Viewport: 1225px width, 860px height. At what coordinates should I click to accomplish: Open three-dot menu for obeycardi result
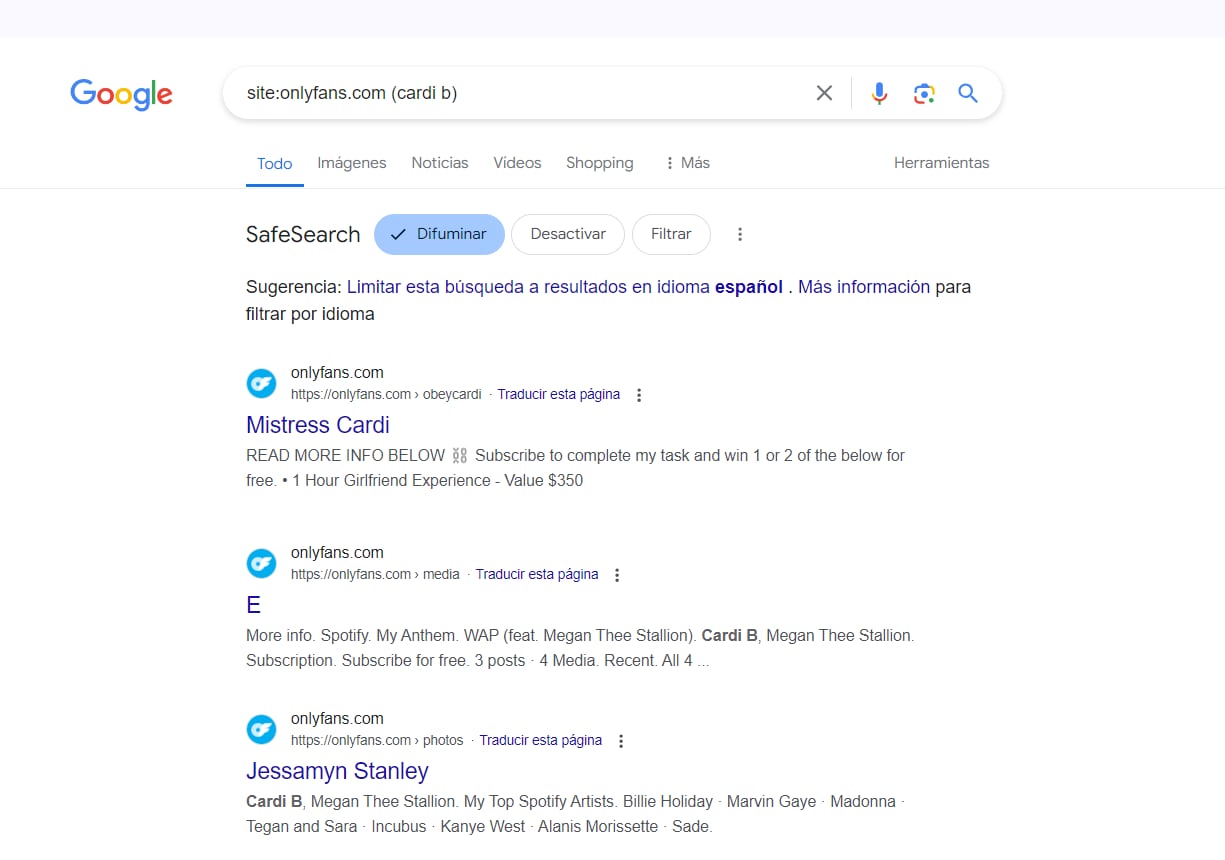click(639, 395)
